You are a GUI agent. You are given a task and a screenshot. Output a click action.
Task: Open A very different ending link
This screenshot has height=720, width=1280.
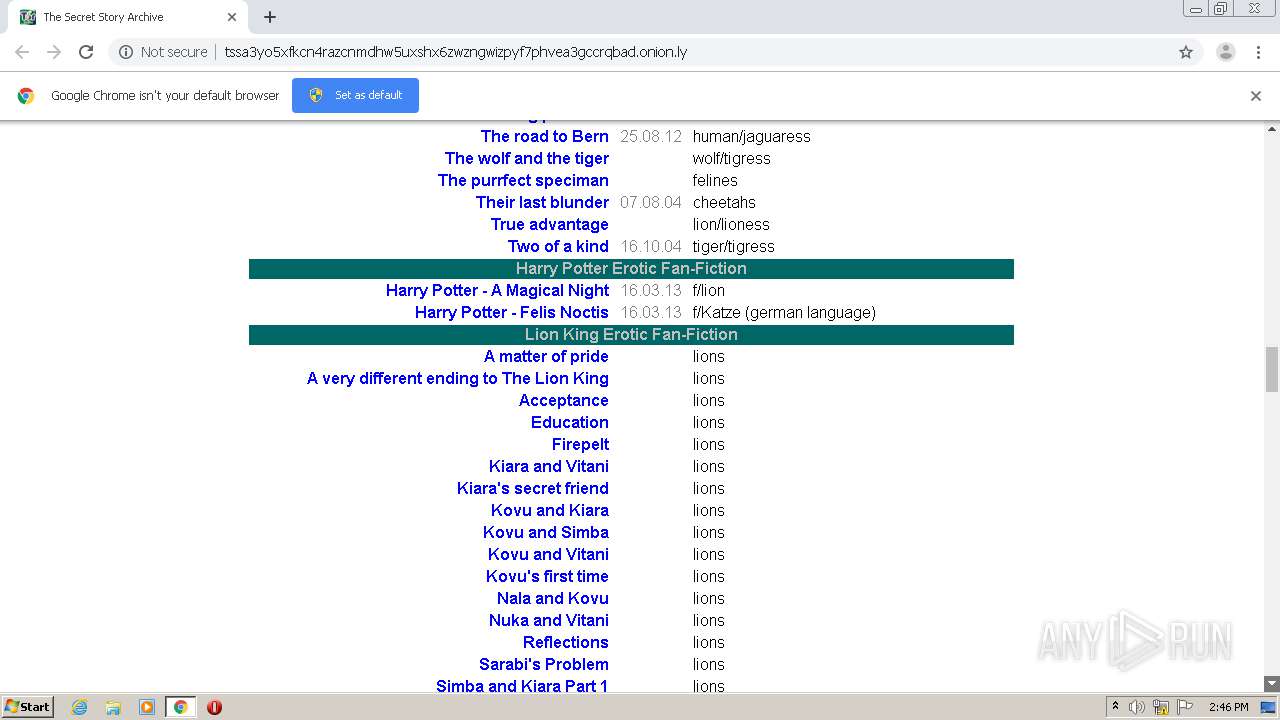pyautogui.click(x=458, y=378)
